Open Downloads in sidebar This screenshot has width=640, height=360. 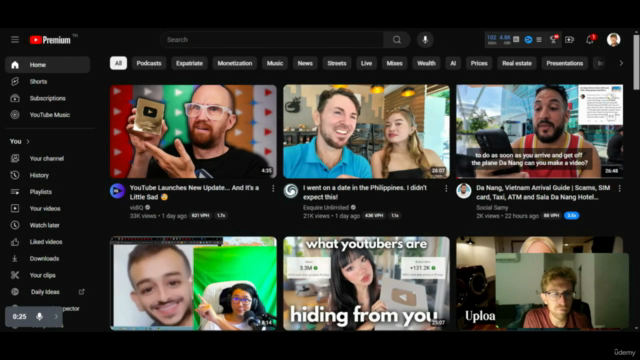(48, 259)
